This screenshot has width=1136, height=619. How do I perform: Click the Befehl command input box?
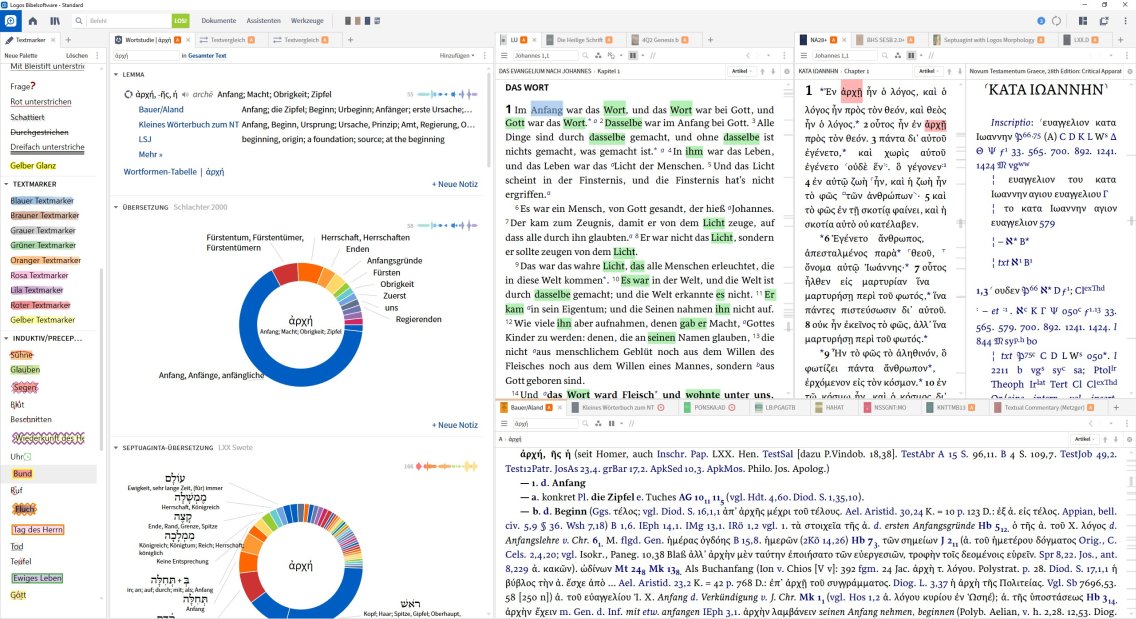[128, 21]
